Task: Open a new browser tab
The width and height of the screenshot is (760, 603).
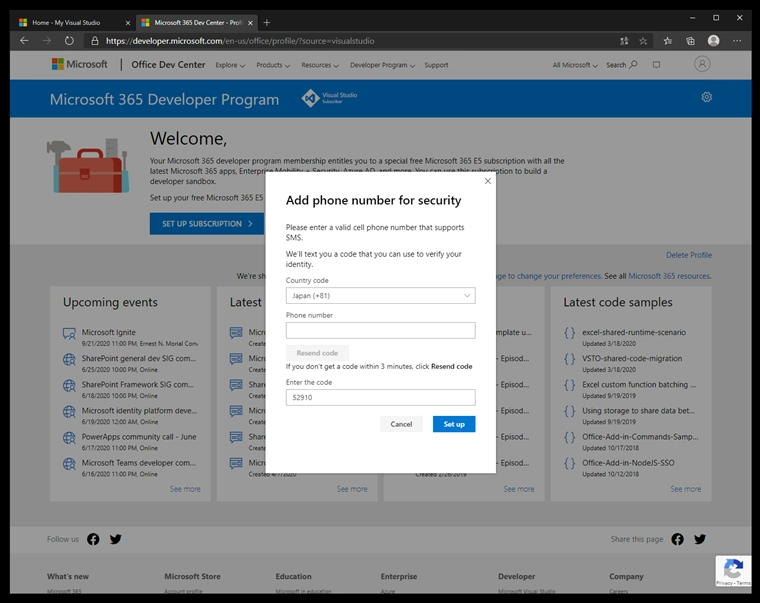Action: point(267,22)
